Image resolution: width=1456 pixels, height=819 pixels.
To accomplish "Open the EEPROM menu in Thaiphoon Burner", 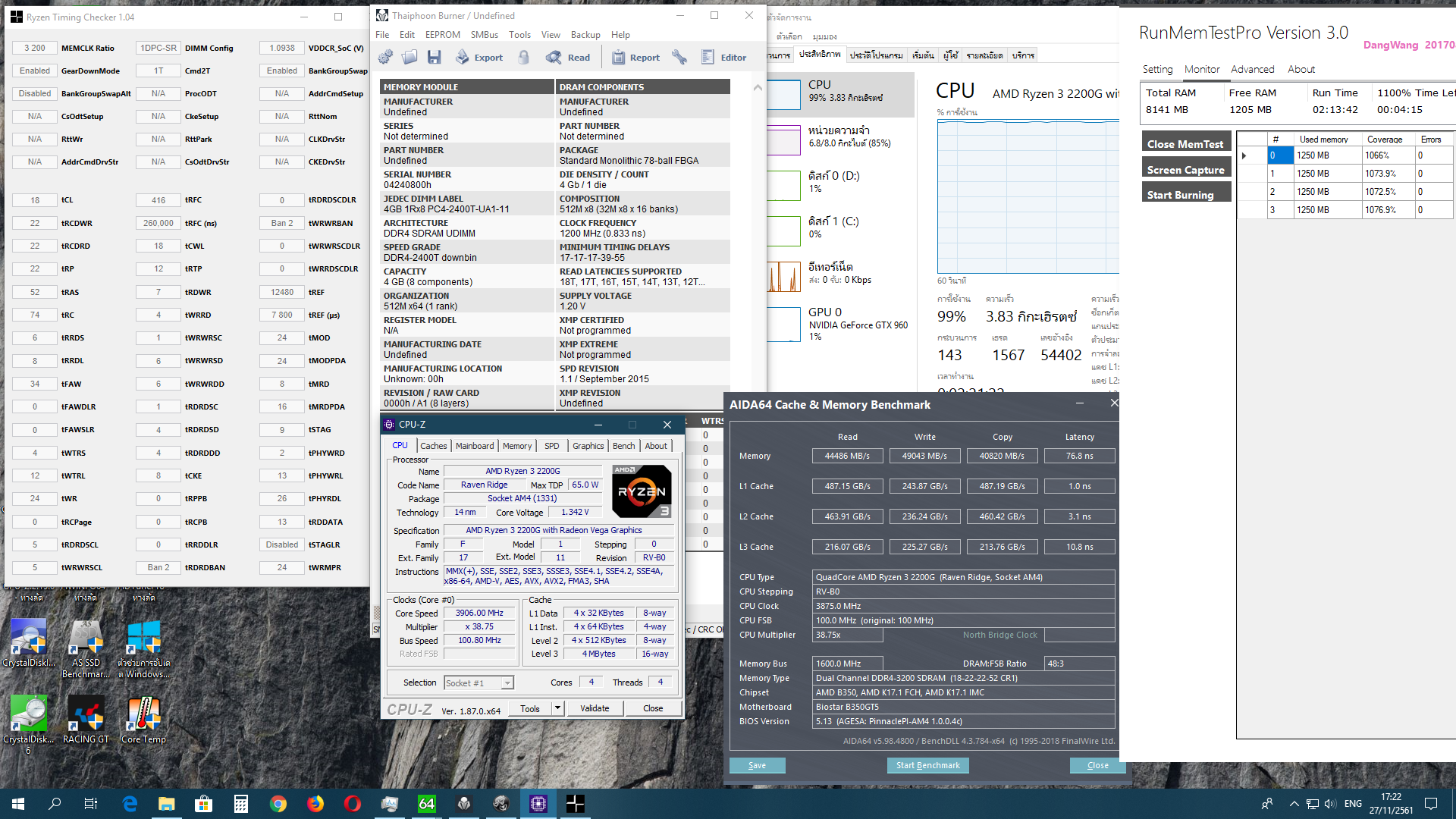I will [442, 35].
